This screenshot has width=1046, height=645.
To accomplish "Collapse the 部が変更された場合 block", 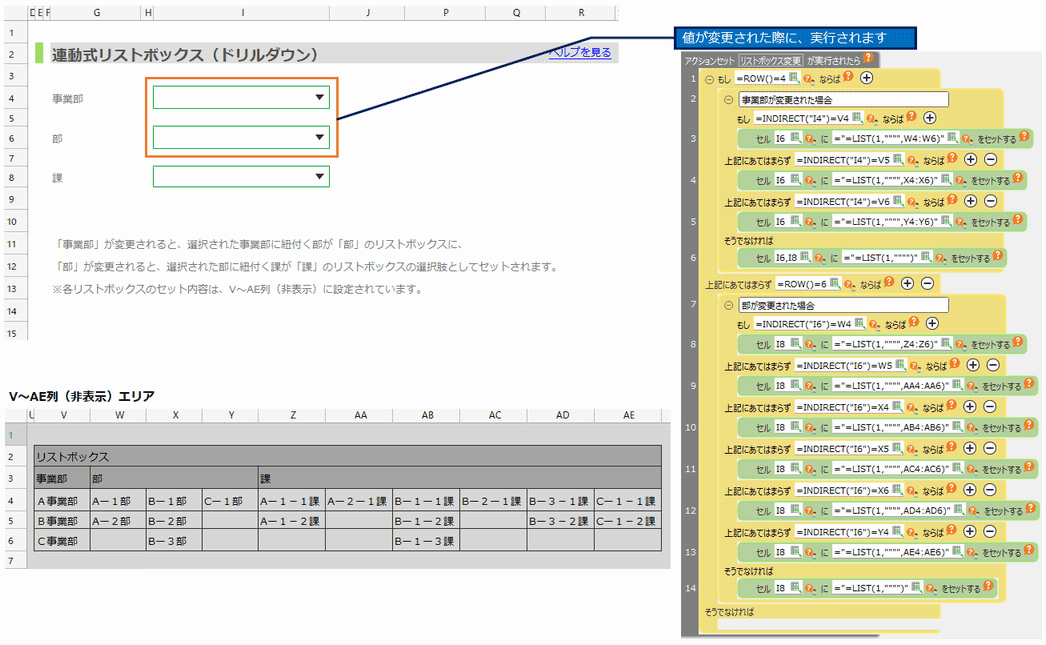I will pos(730,304).
